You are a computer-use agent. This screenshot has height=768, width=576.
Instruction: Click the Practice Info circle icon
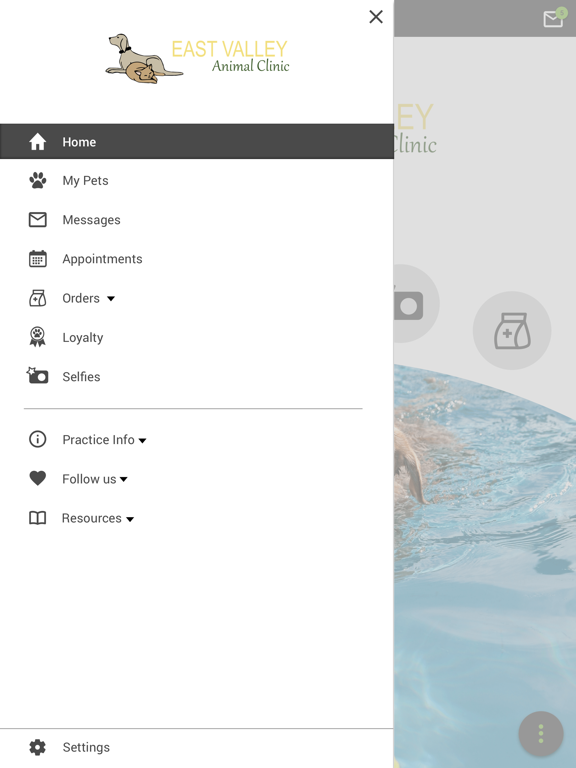(38, 439)
